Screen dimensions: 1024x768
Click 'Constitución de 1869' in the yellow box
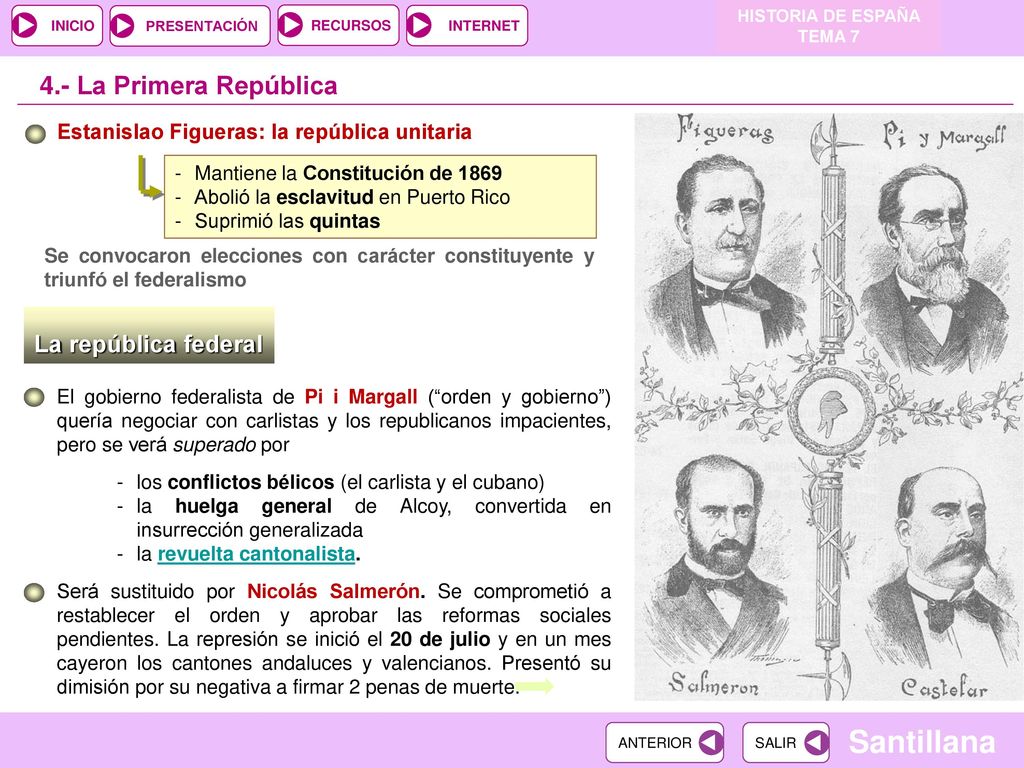402,173
